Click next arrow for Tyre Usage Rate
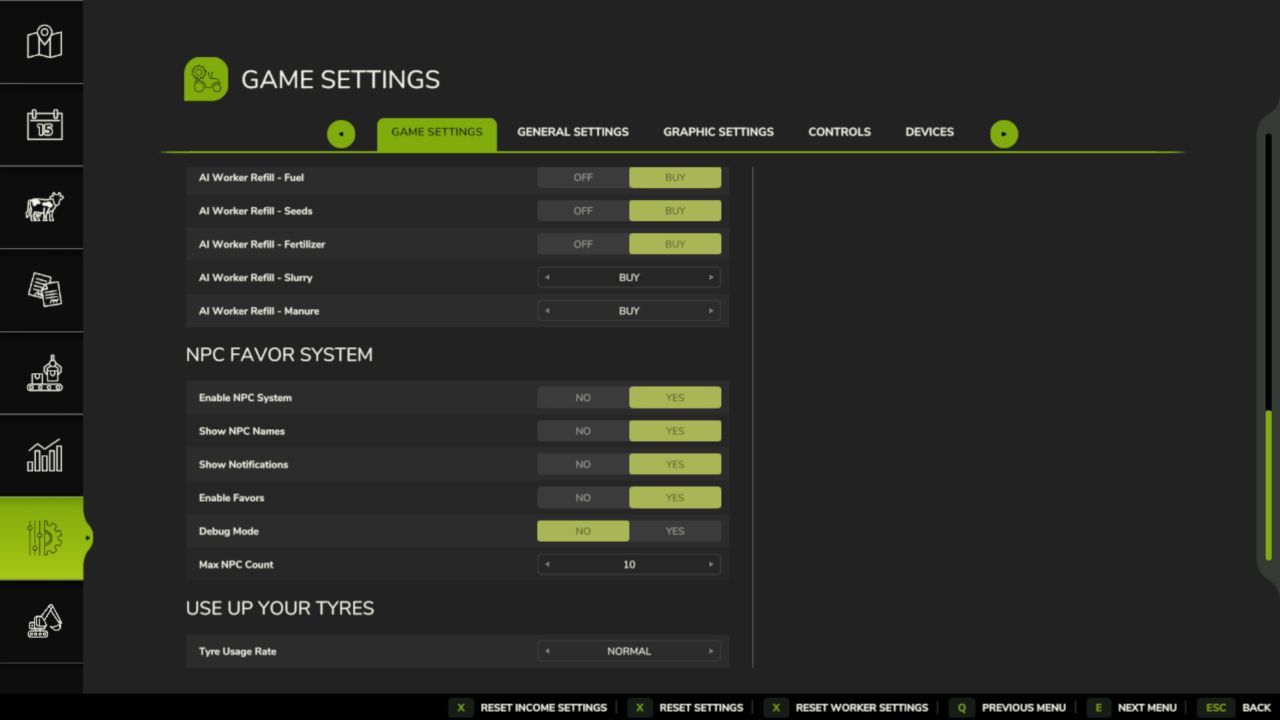Viewport: 1280px width, 720px height. pos(711,651)
